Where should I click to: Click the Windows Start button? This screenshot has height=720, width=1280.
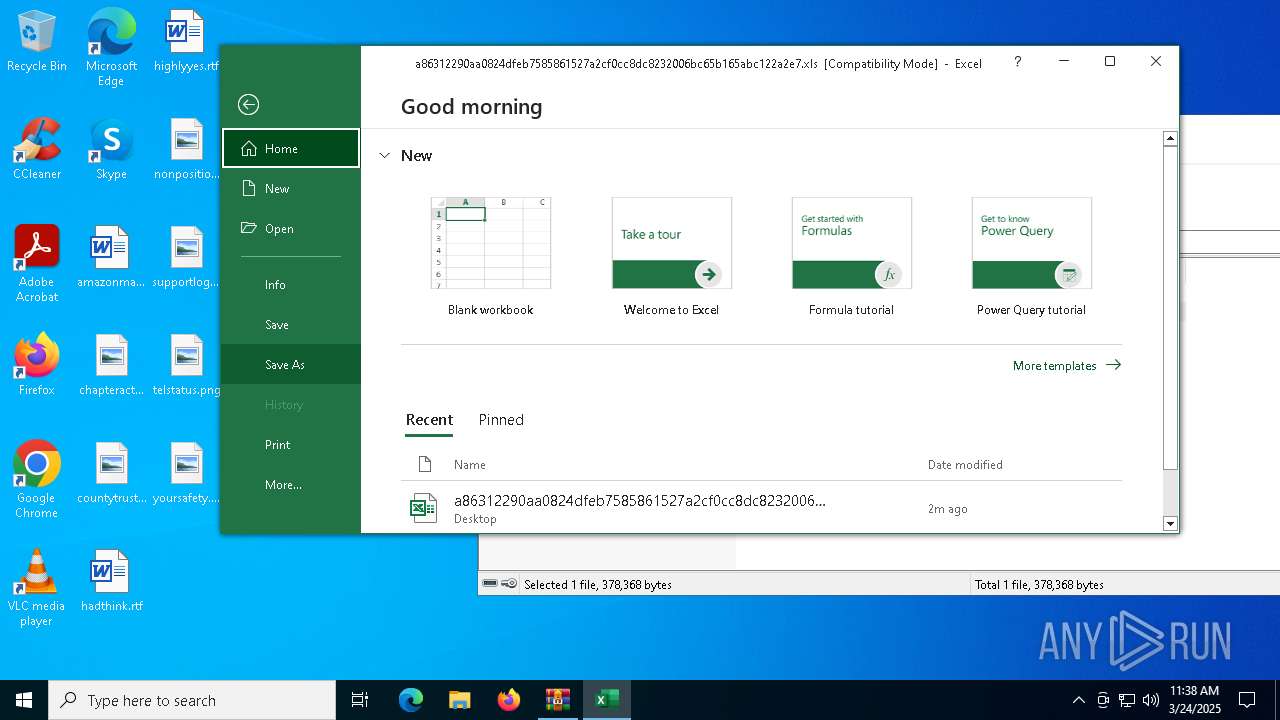(x=24, y=700)
